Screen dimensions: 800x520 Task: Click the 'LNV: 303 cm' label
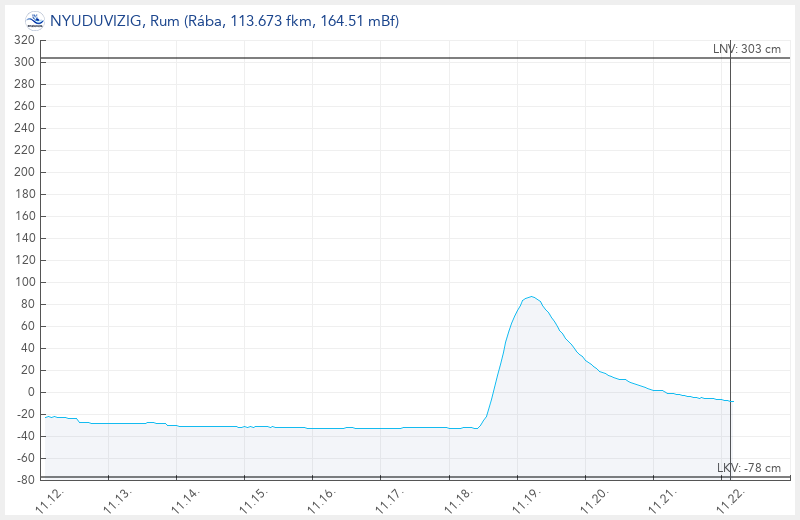(x=754, y=49)
